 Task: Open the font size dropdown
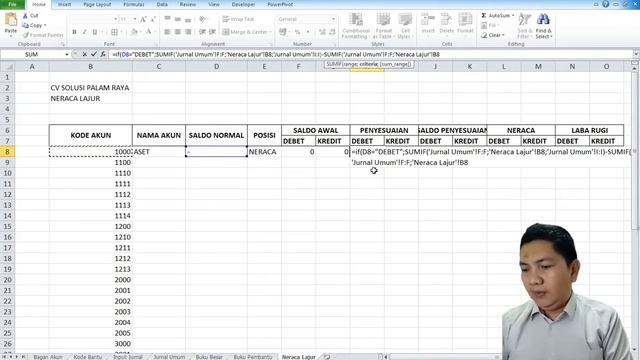click(135, 19)
